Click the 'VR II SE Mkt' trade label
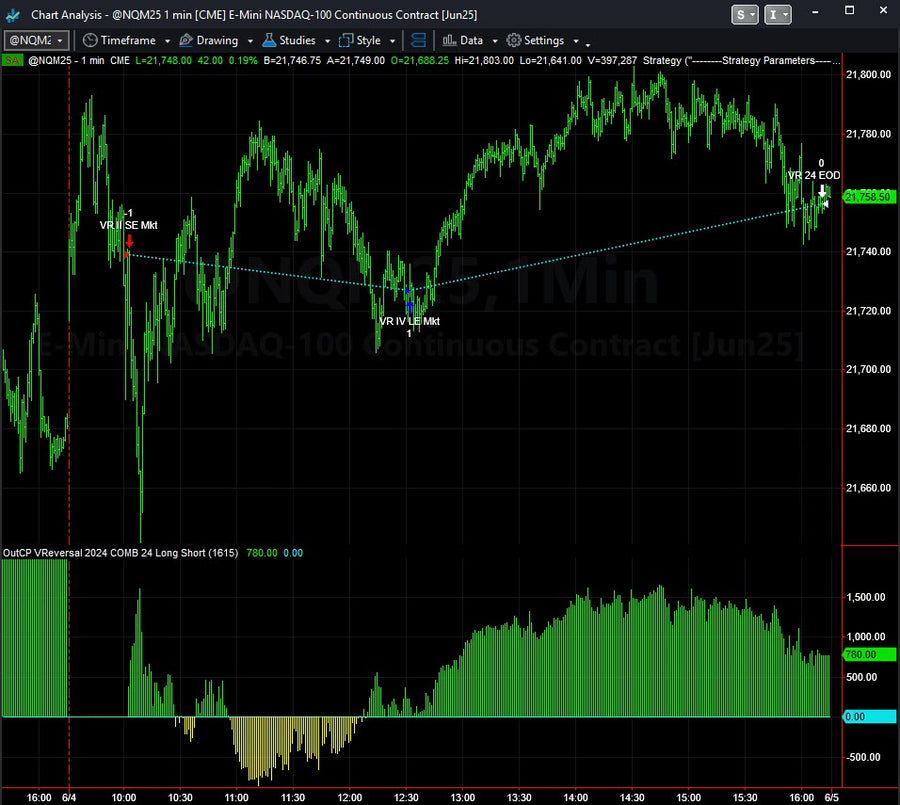This screenshot has height=805, width=900. click(129, 225)
